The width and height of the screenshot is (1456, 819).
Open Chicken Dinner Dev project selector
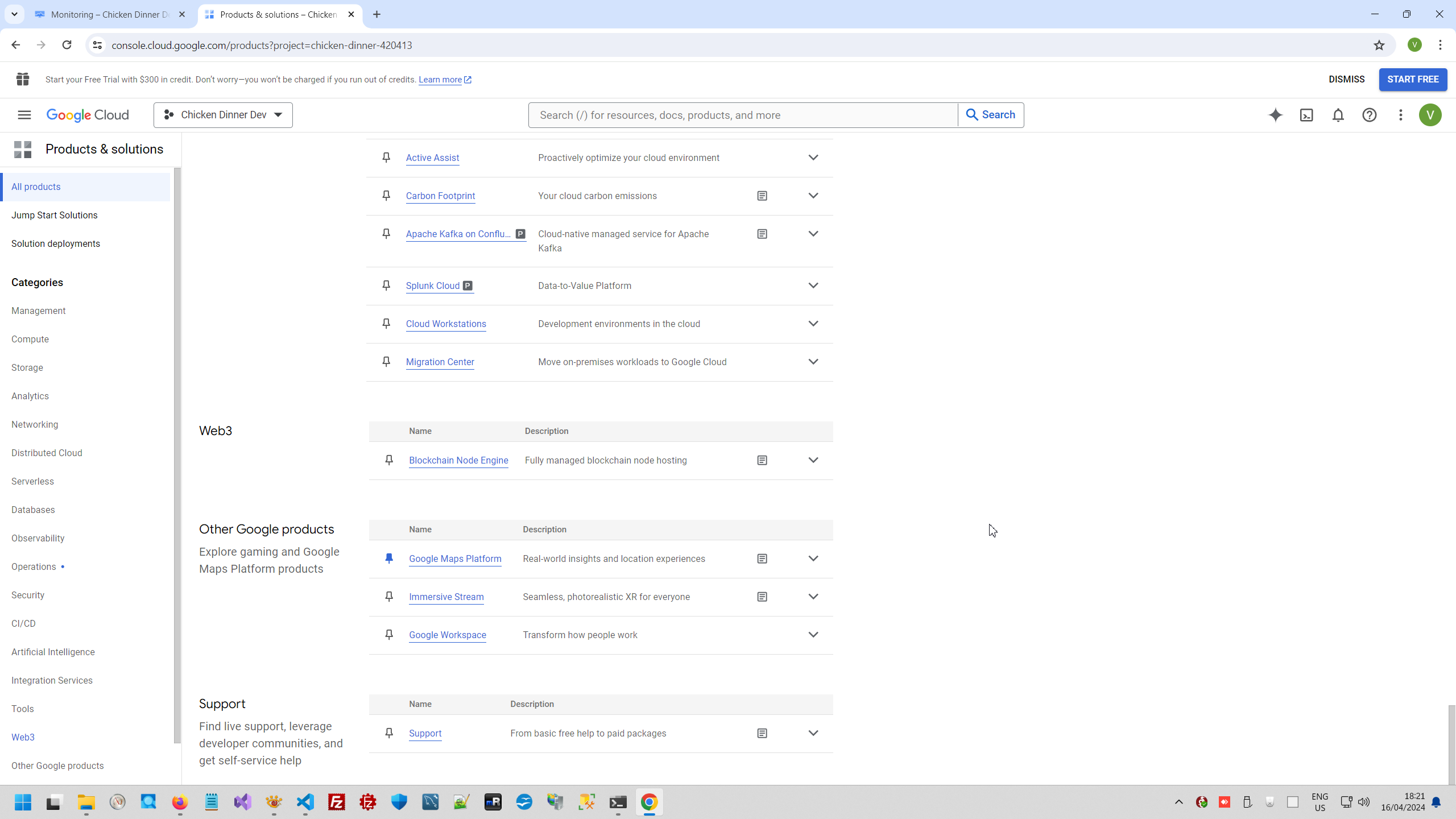point(223,115)
